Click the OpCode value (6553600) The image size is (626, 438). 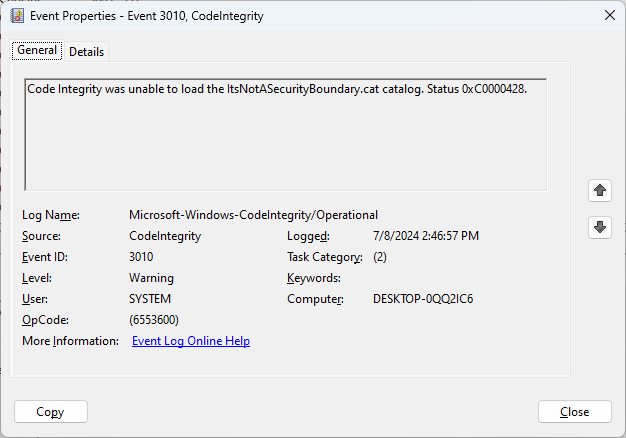coord(155,320)
